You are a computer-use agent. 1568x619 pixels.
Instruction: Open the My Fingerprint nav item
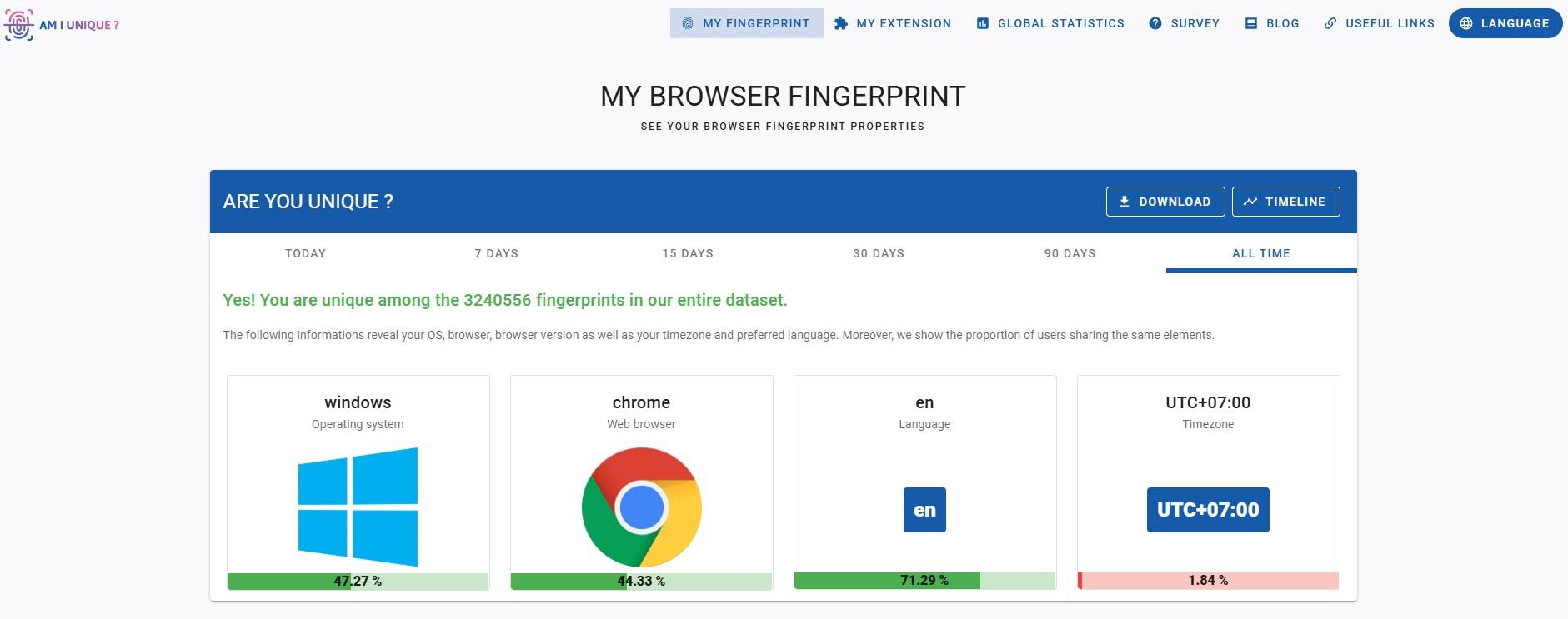pyautogui.click(x=746, y=23)
